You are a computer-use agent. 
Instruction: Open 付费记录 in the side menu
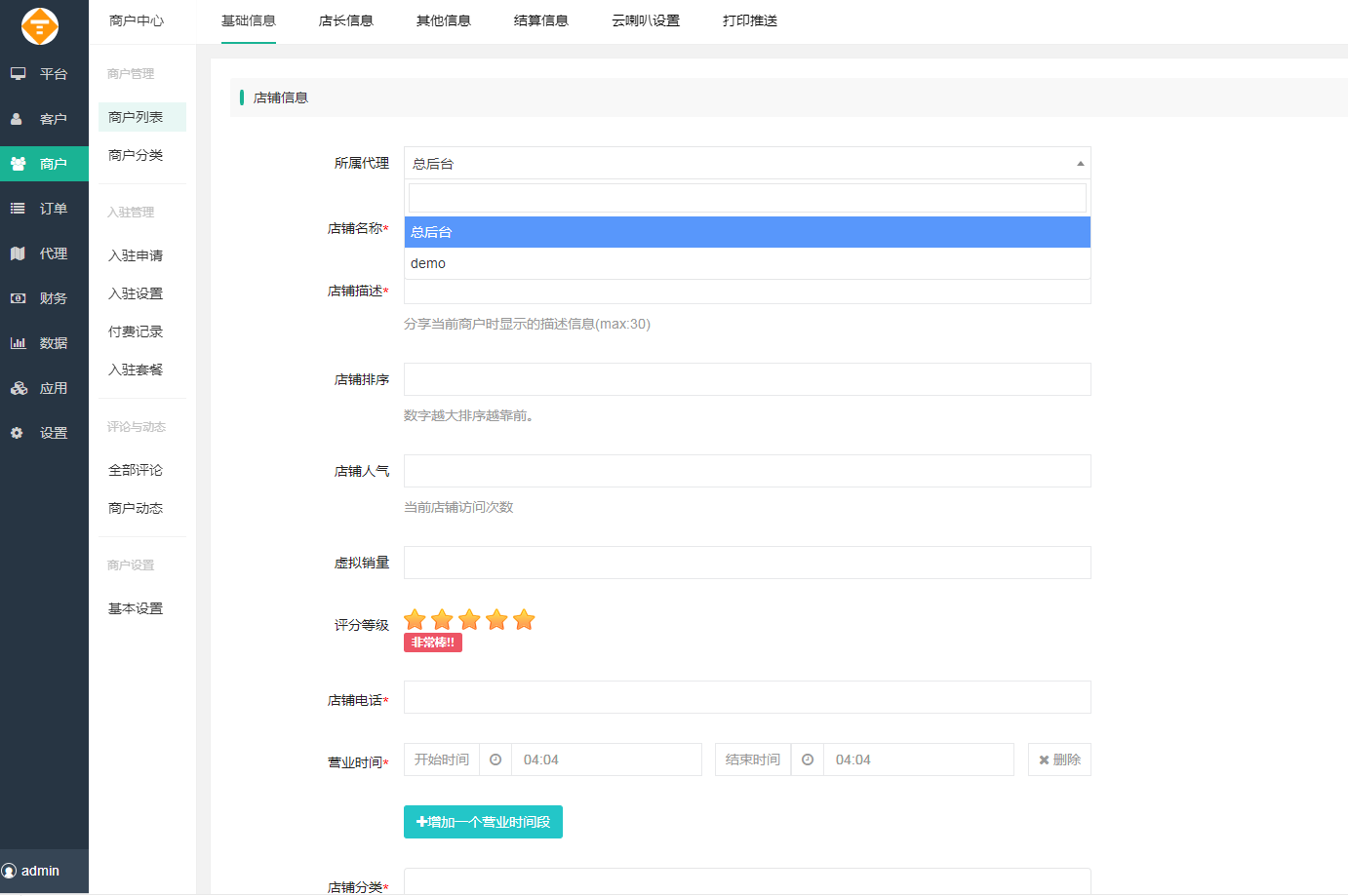(x=136, y=331)
